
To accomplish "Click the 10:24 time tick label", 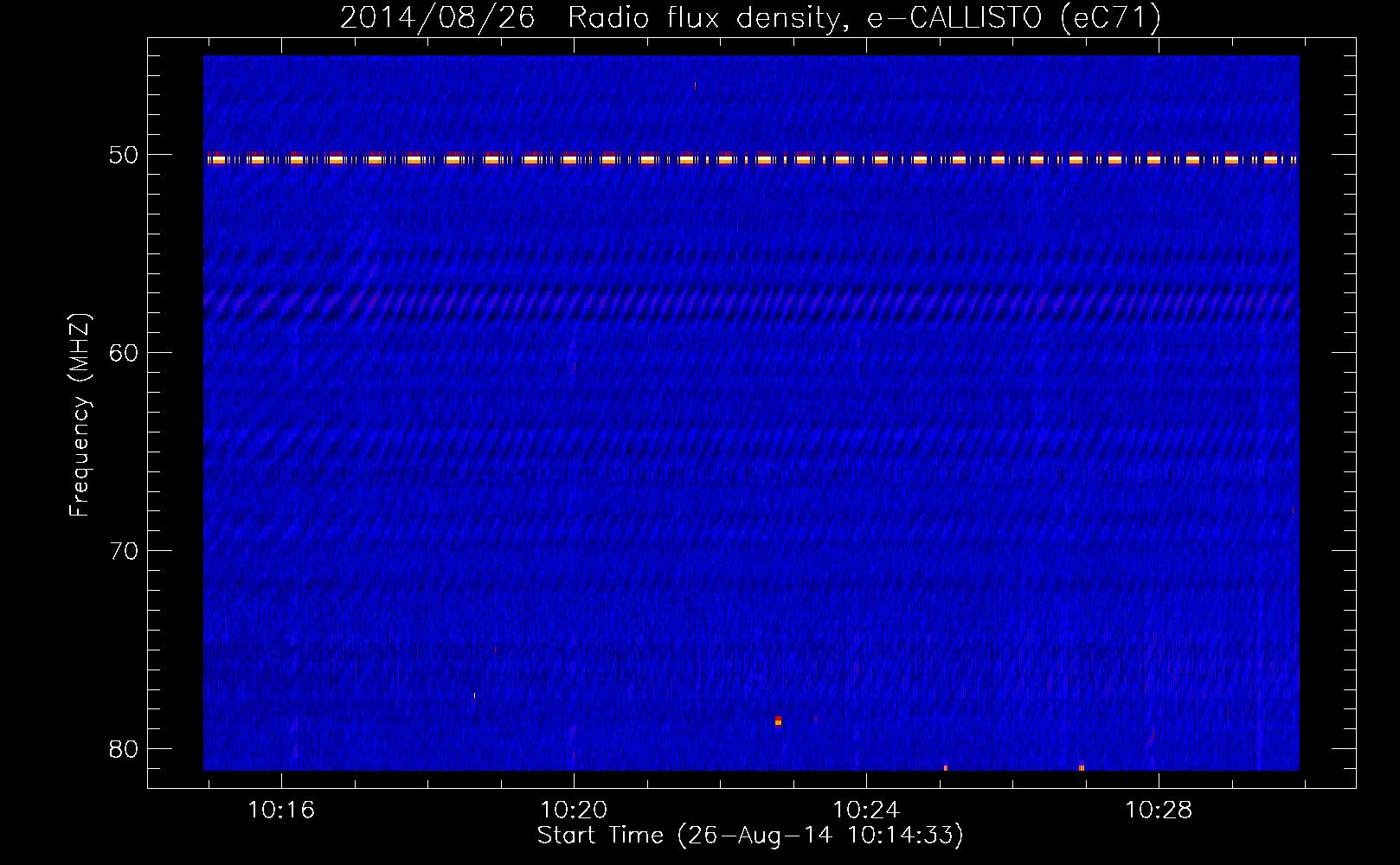I will pos(866,811).
